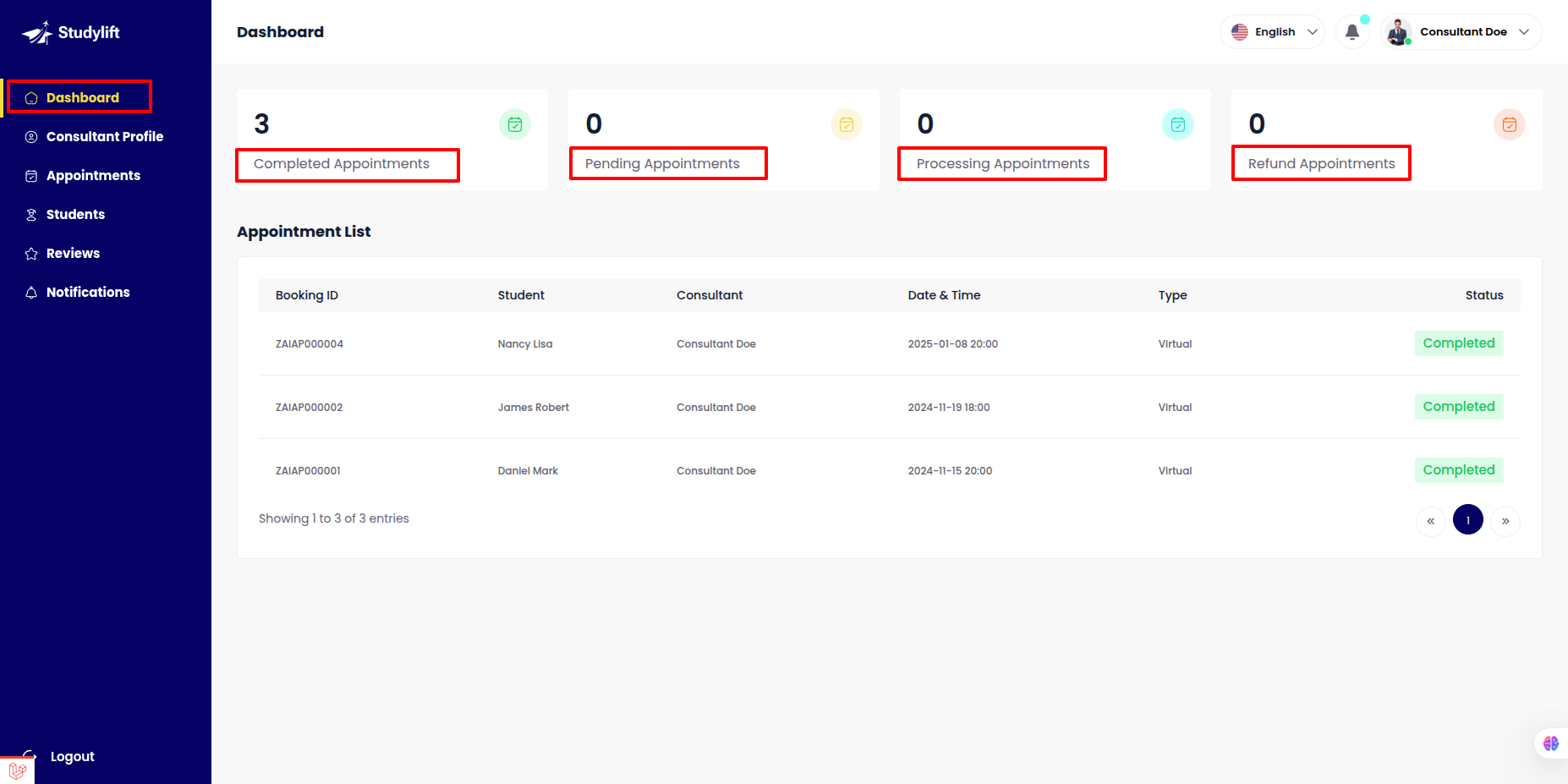Click the Pending Appointments label
The image size is (1568, 784).
(662, 163)
